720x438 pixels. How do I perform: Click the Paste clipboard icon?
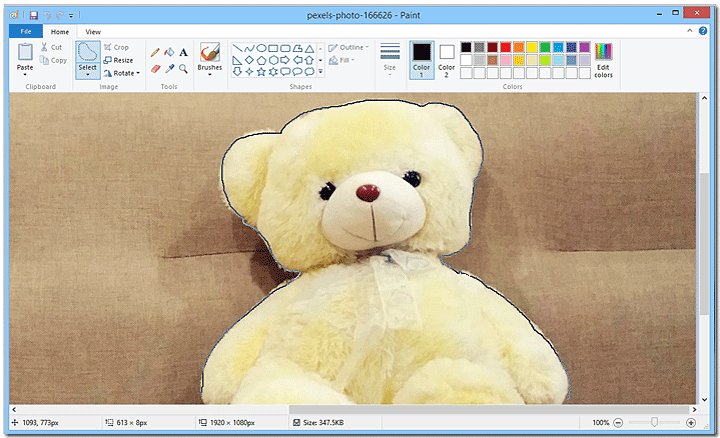25,52
